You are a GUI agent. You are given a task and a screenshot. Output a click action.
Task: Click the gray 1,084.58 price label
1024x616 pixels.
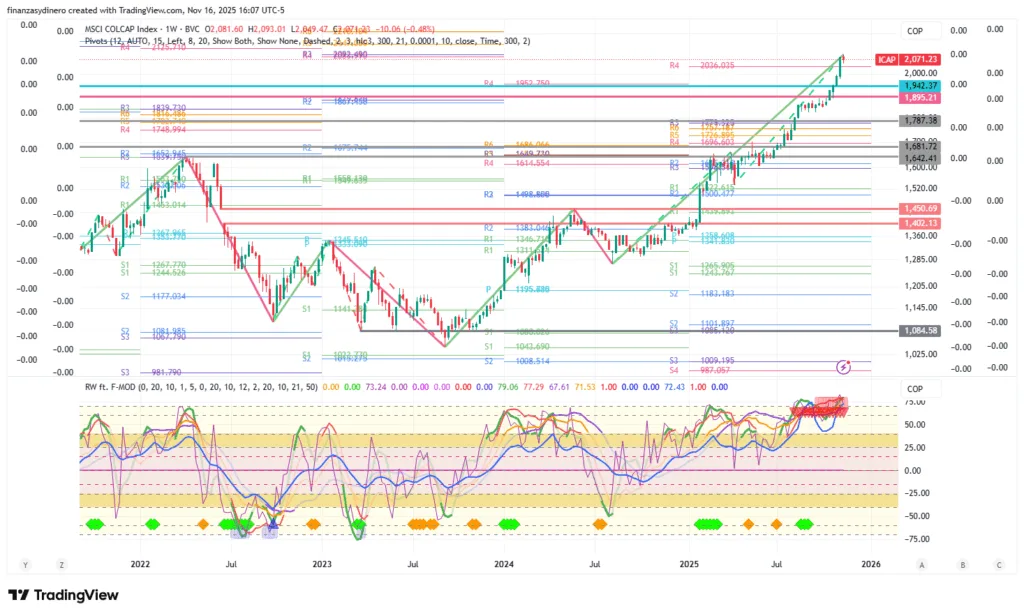(919, 330)
